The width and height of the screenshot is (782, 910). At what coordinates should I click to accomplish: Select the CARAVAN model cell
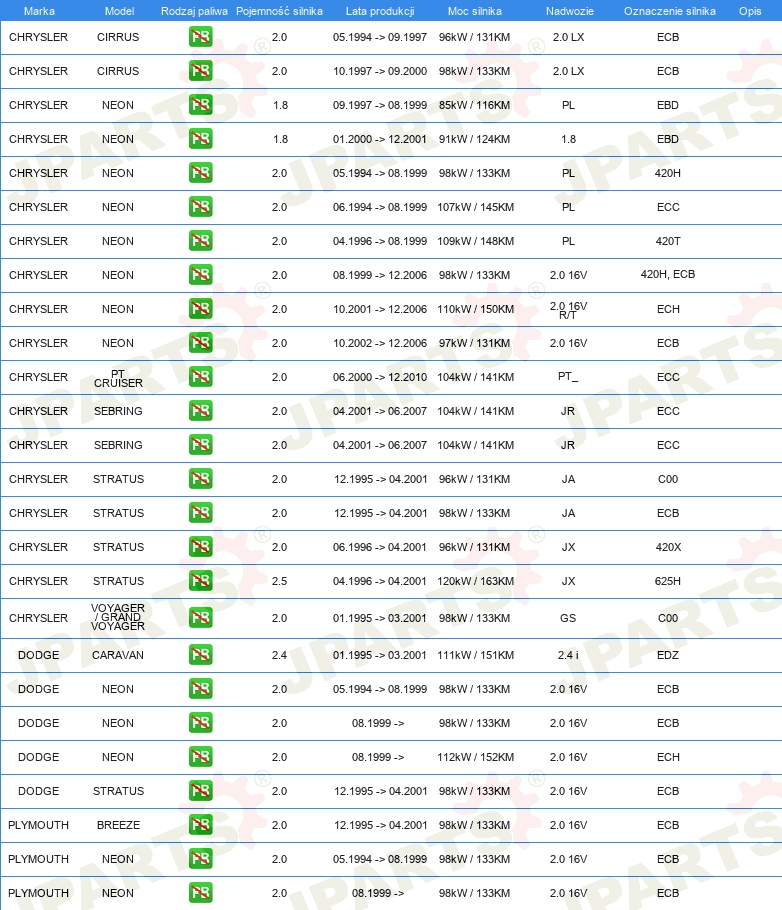coord(118,655)
